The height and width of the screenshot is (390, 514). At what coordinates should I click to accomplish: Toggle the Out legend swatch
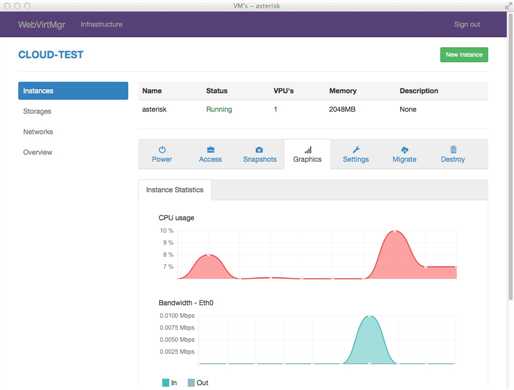tap(191, 382)
